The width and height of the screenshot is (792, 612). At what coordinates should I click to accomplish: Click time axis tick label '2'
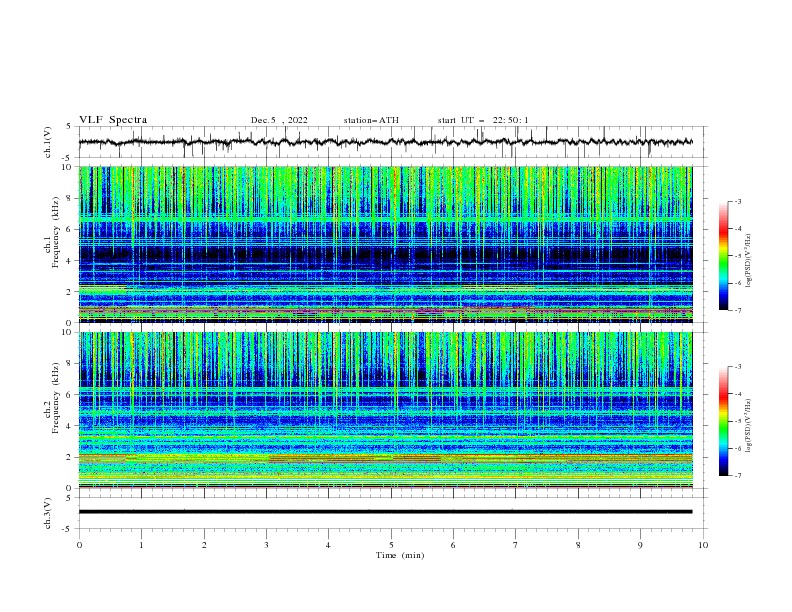(x=204, y=545)
